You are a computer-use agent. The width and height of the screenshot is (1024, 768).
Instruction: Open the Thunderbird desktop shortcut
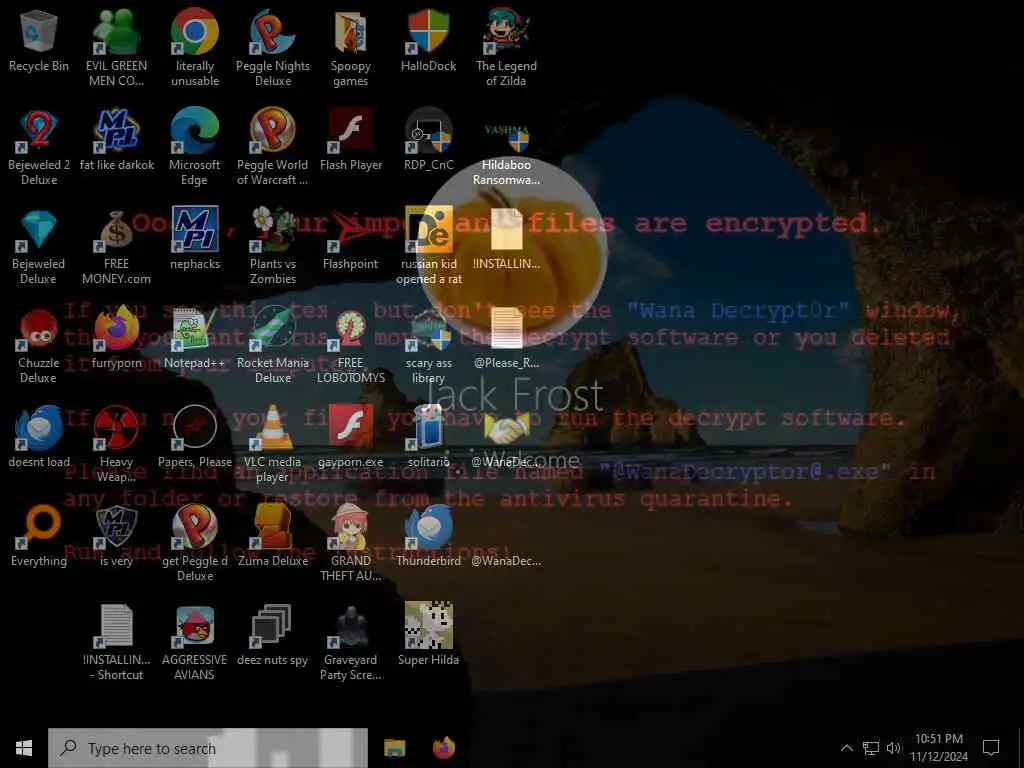point(428,537)
